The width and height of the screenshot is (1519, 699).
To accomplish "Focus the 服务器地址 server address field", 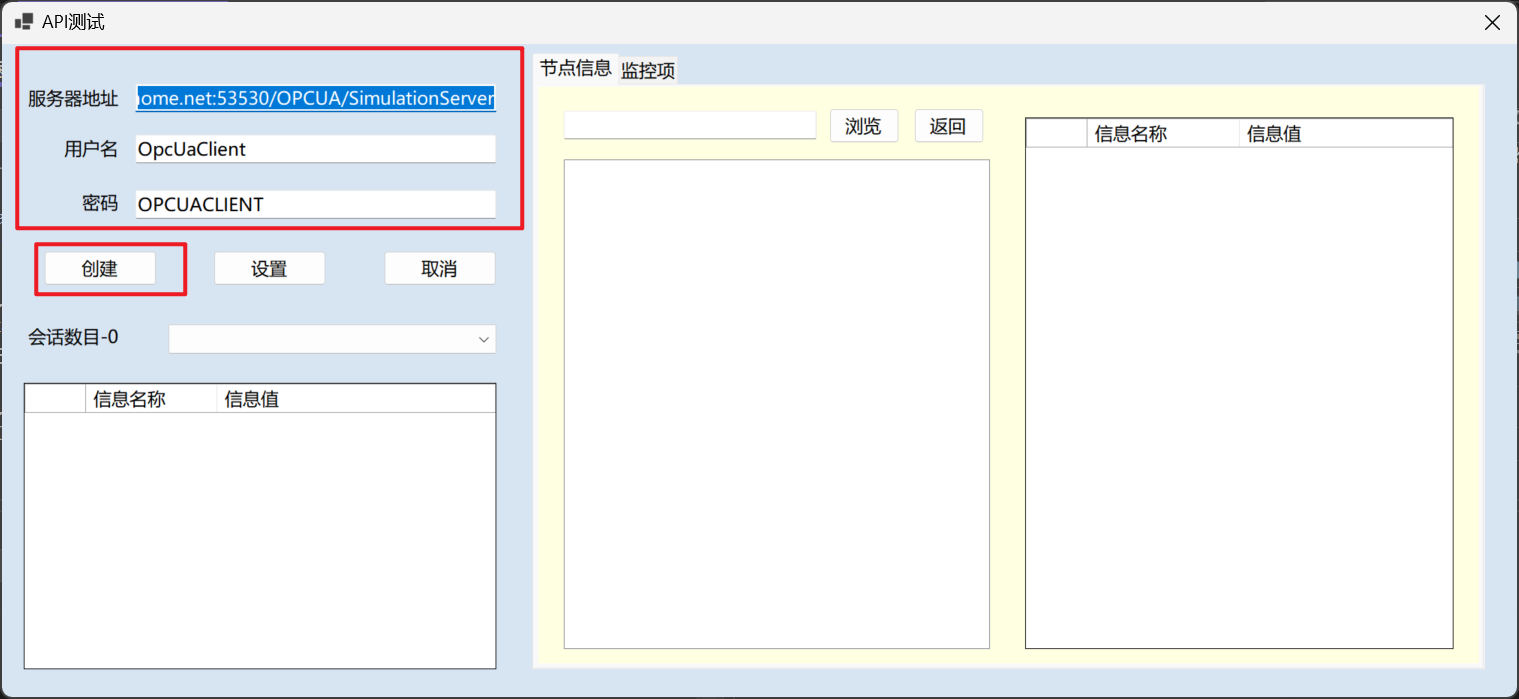I will click(x=316, y=98).
